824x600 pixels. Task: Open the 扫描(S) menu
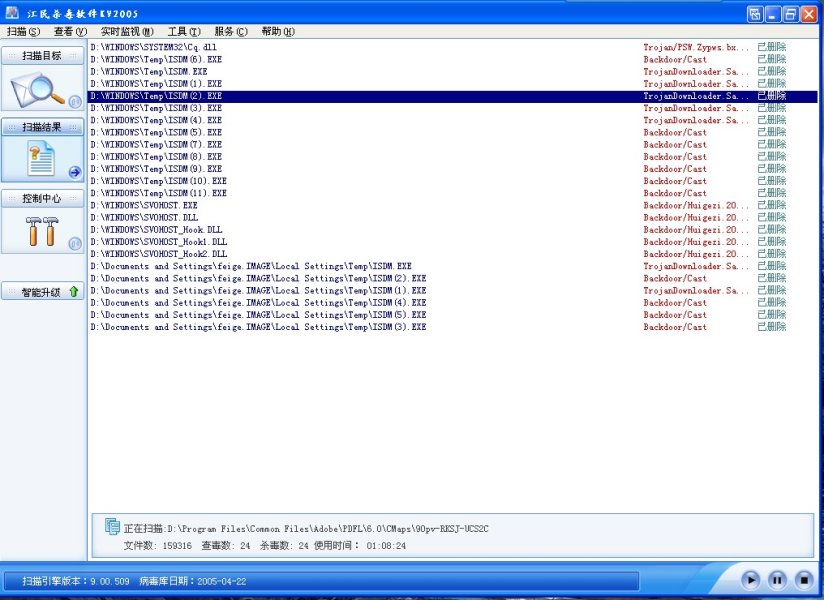[23, 32]
